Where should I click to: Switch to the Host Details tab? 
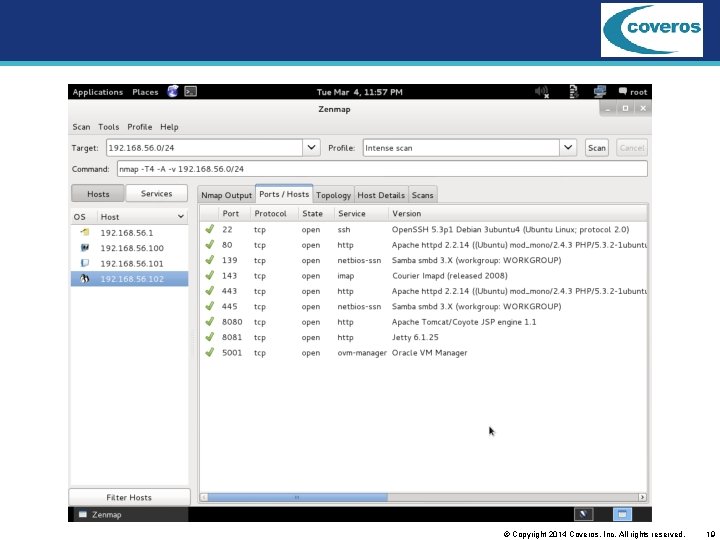pos(381,195)
